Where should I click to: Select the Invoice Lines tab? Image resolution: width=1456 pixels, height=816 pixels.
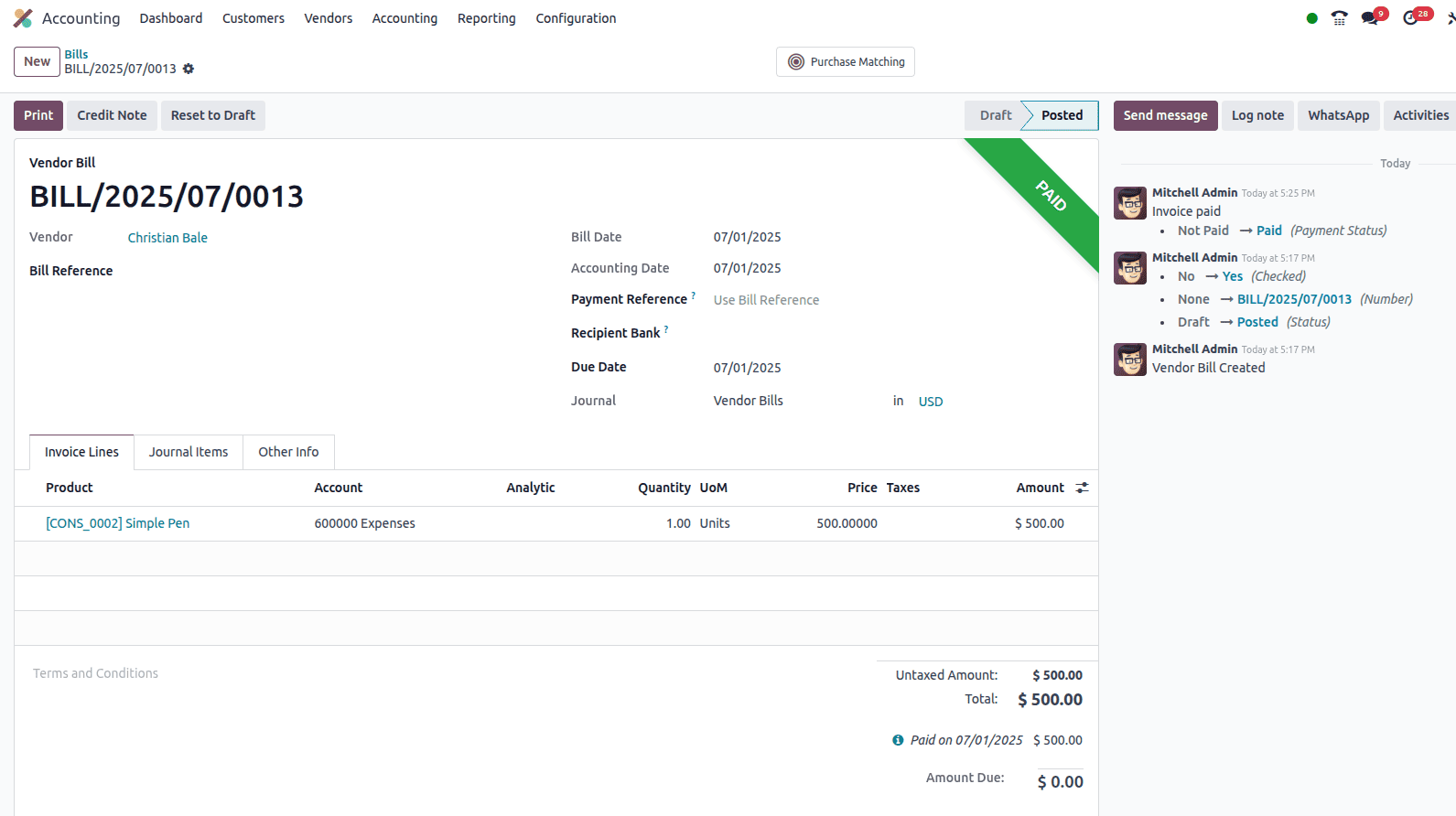pos(81,452)
